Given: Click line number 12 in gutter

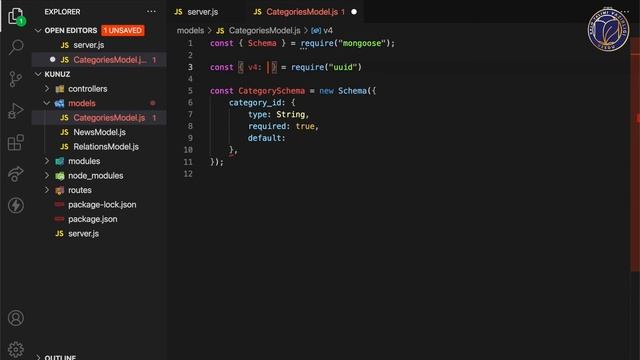Looking at the screenshot, I should 188,174.
